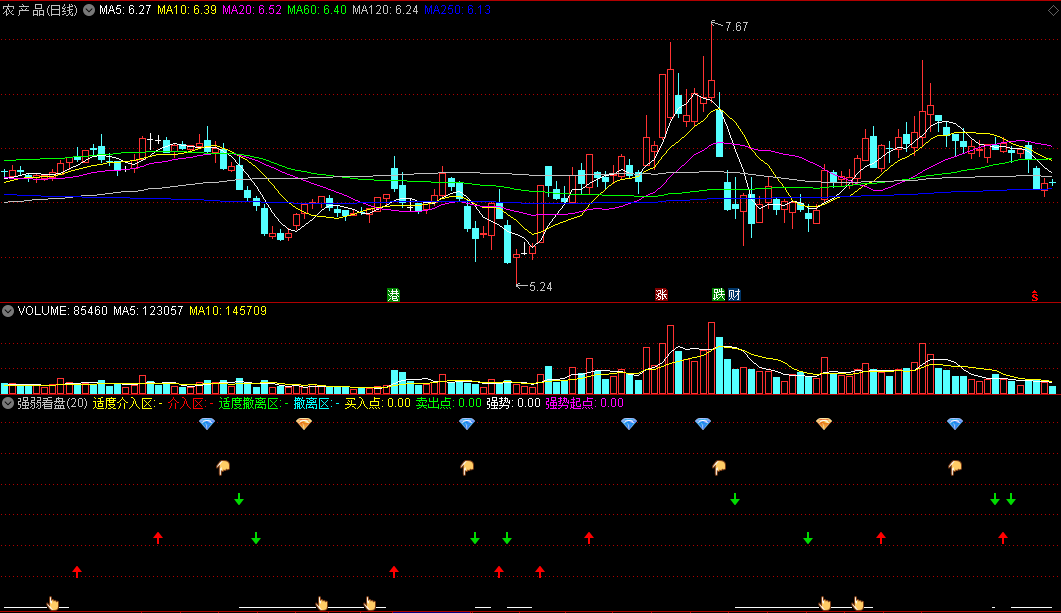1061x613 pixels.
Task: Click the 卖出点: 0.00 label
Action: pos(449,403)
